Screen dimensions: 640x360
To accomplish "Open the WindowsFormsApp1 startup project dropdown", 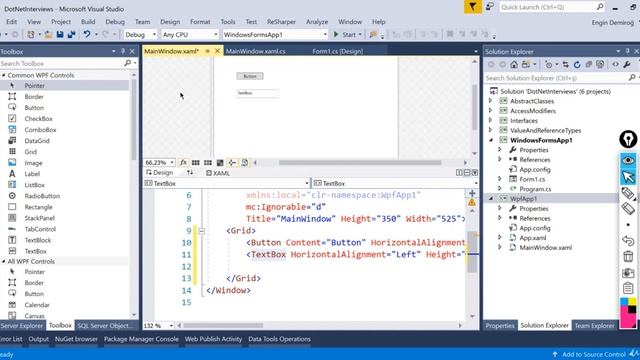I will pos(275,35).
